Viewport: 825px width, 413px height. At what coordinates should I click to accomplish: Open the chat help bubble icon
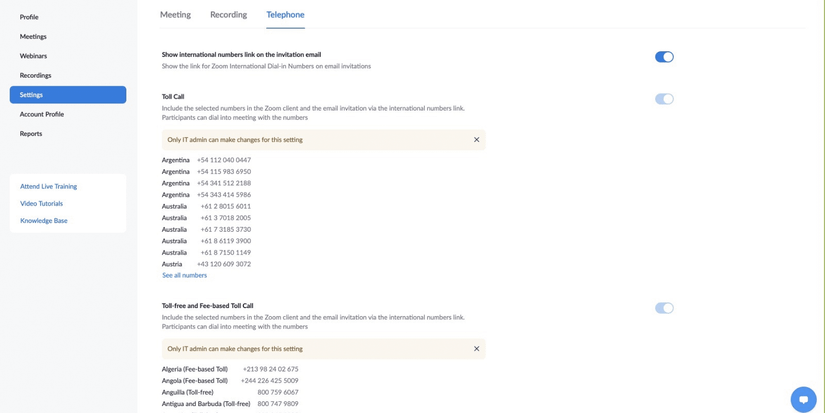803,399
